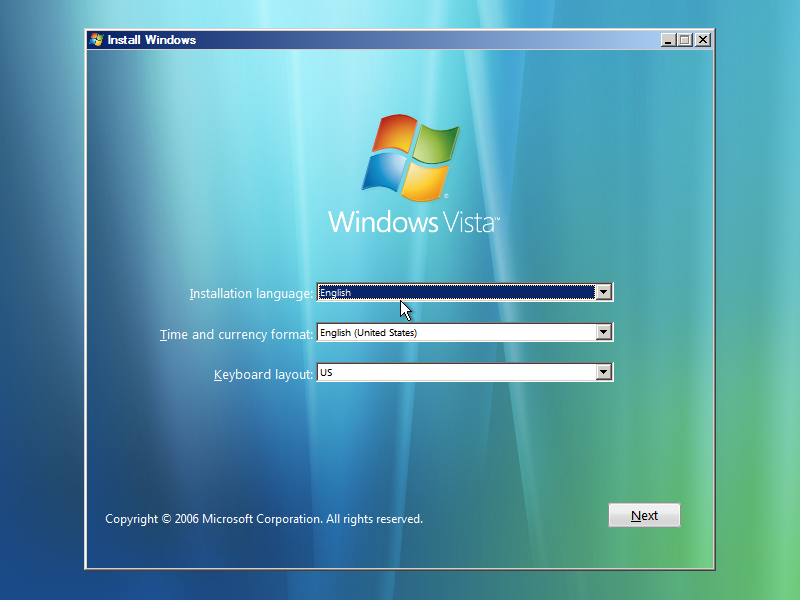The height and width of the screenshot is (600, 800).
Task: Open the Installation language dropdown arrow
Action: pos(605,292)
